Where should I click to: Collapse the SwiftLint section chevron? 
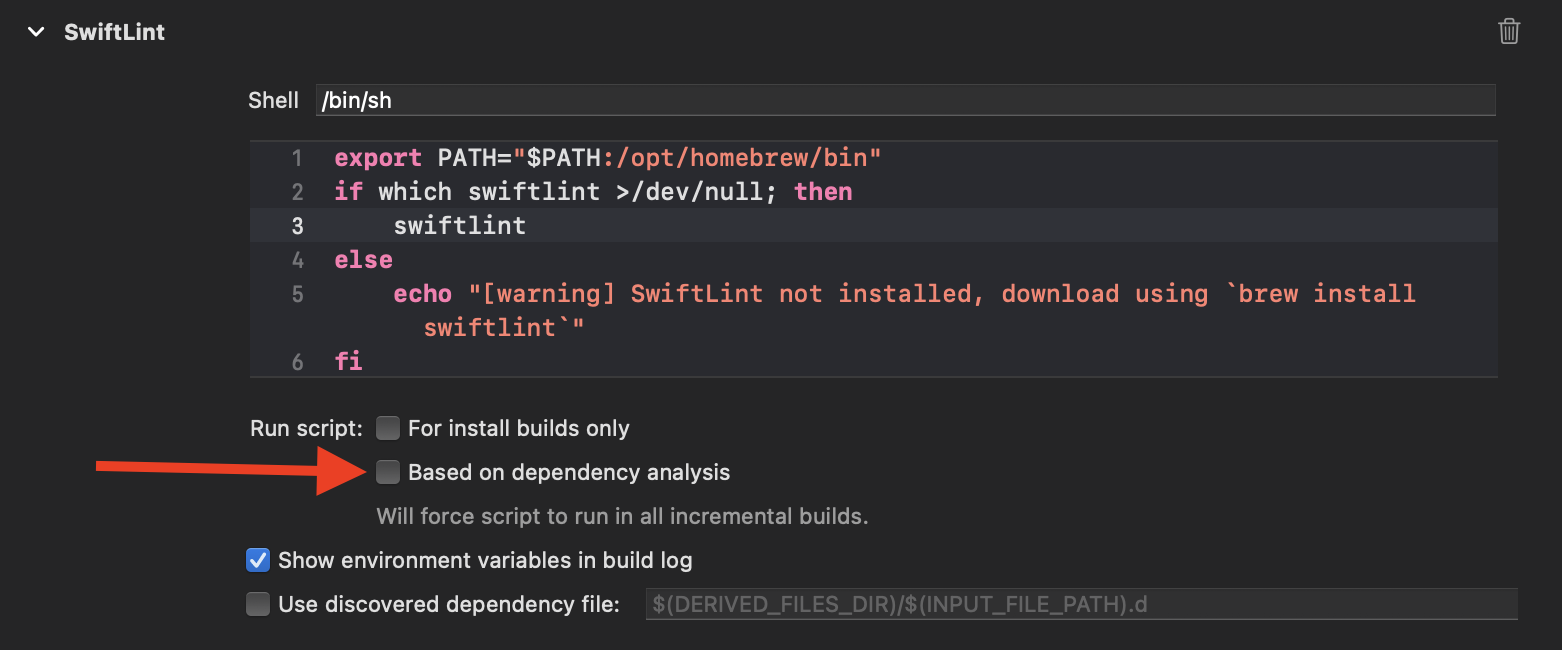[37, 32]
